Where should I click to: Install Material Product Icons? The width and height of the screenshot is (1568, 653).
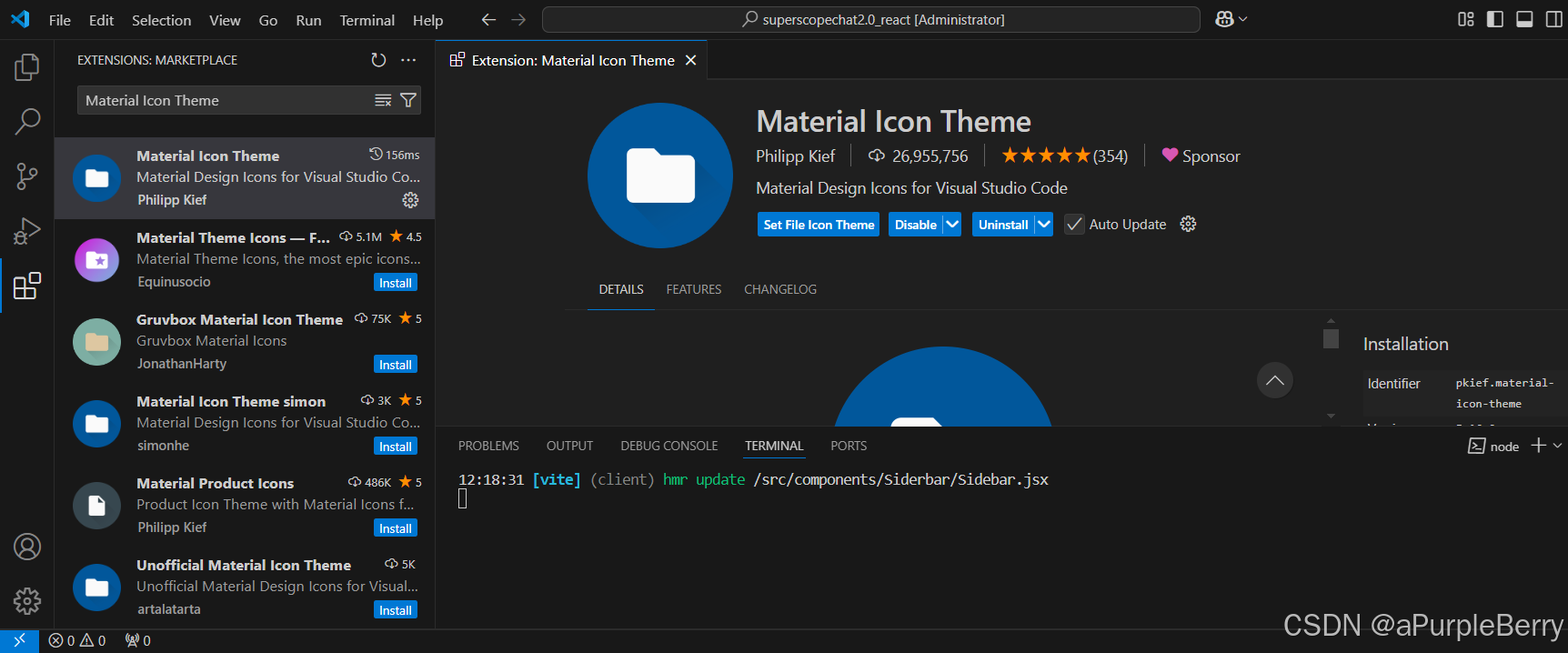coord(396,528)
